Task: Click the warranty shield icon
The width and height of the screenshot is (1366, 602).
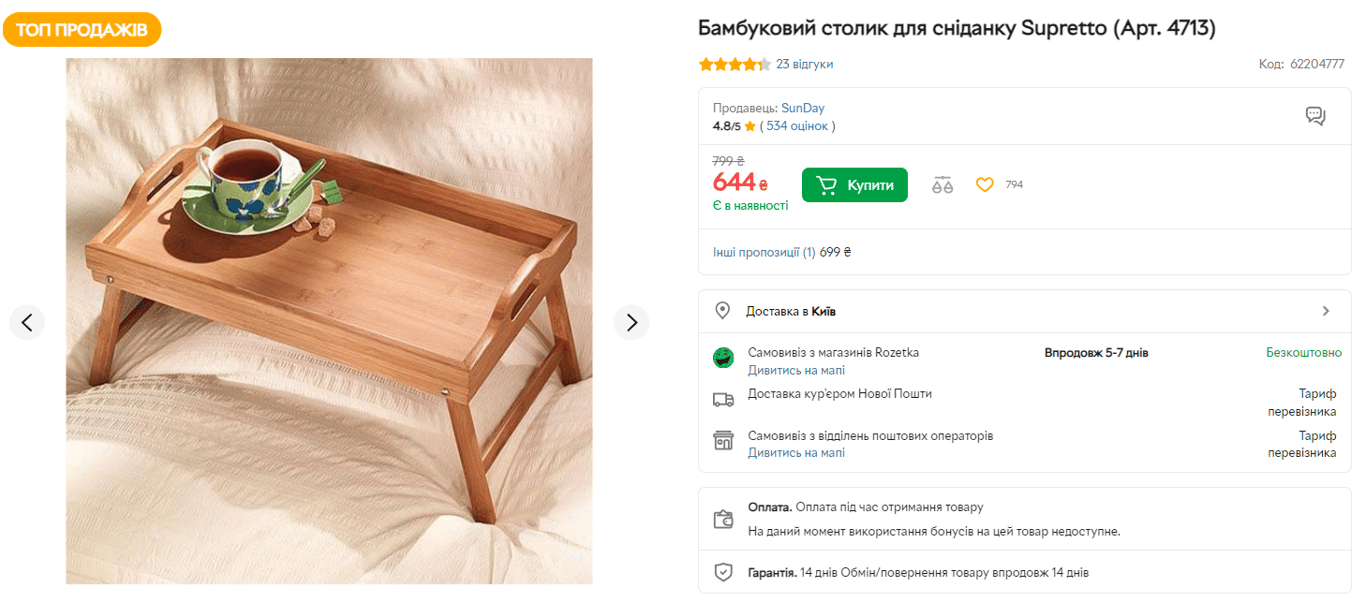Action: tap(723, 573)
